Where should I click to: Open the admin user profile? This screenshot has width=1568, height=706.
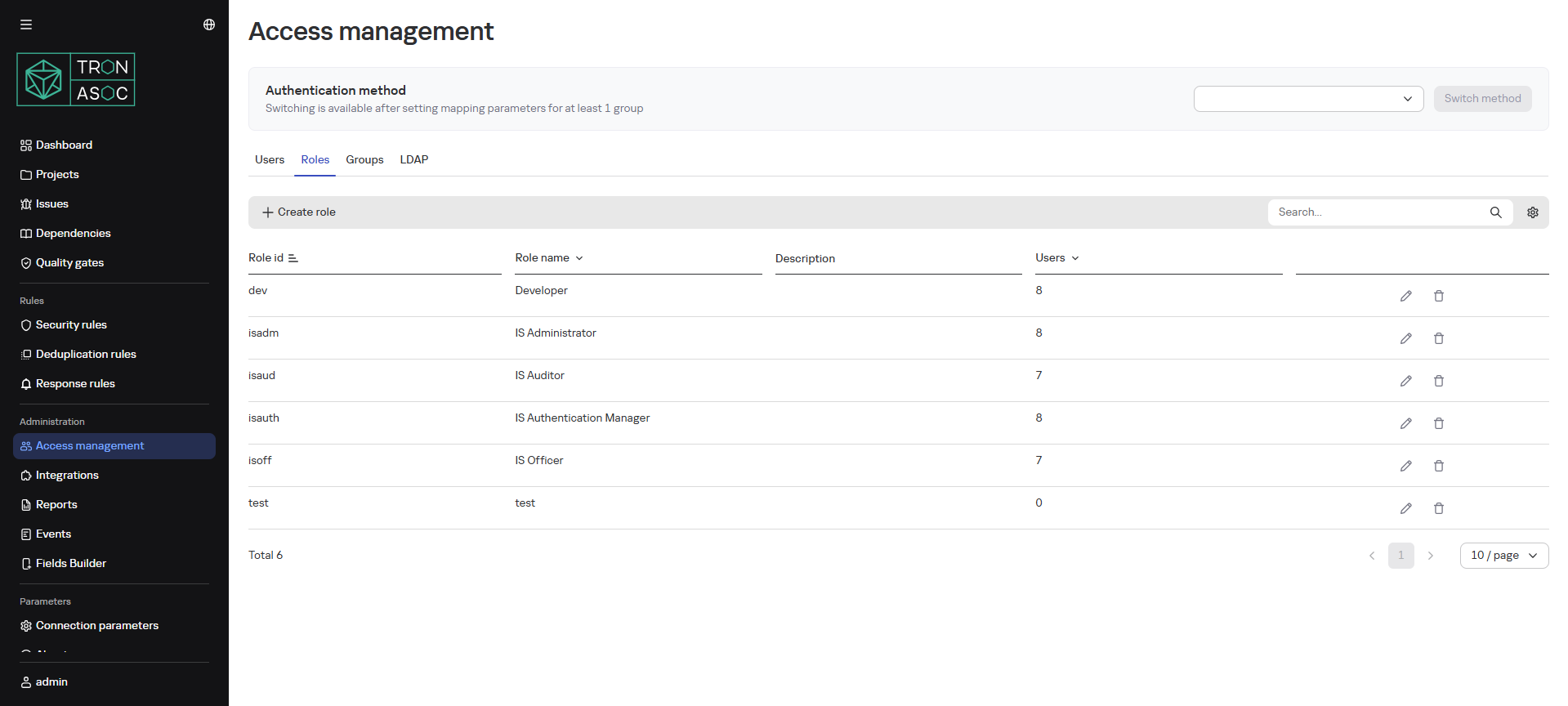coord(51,682)
